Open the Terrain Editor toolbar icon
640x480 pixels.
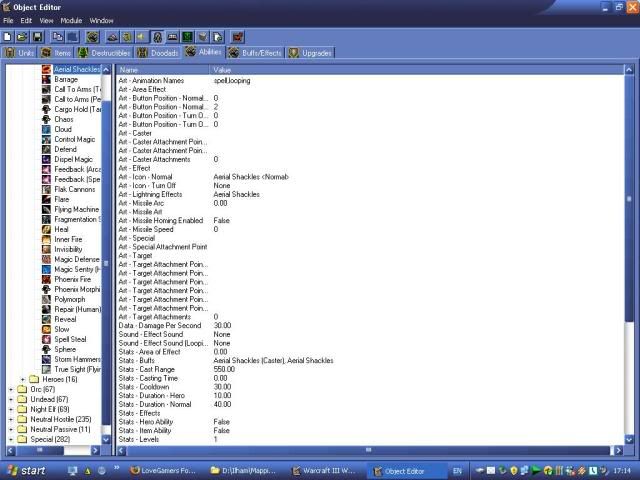112,37
